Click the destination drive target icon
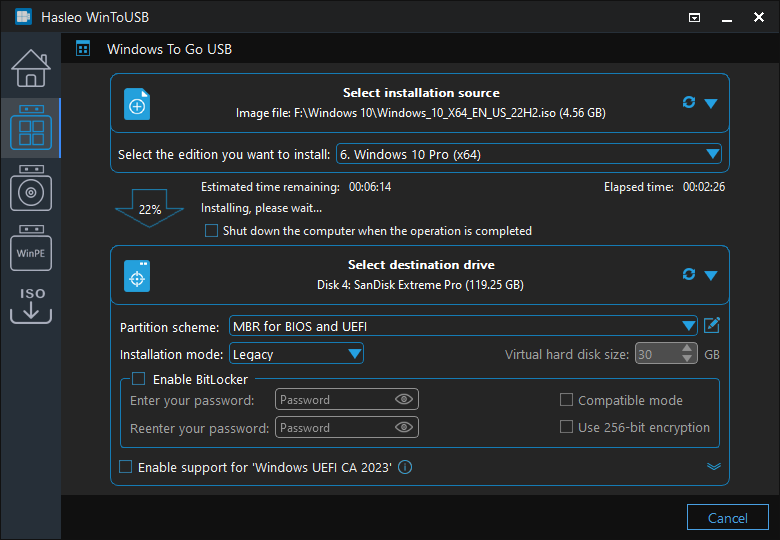 (137, 276)
